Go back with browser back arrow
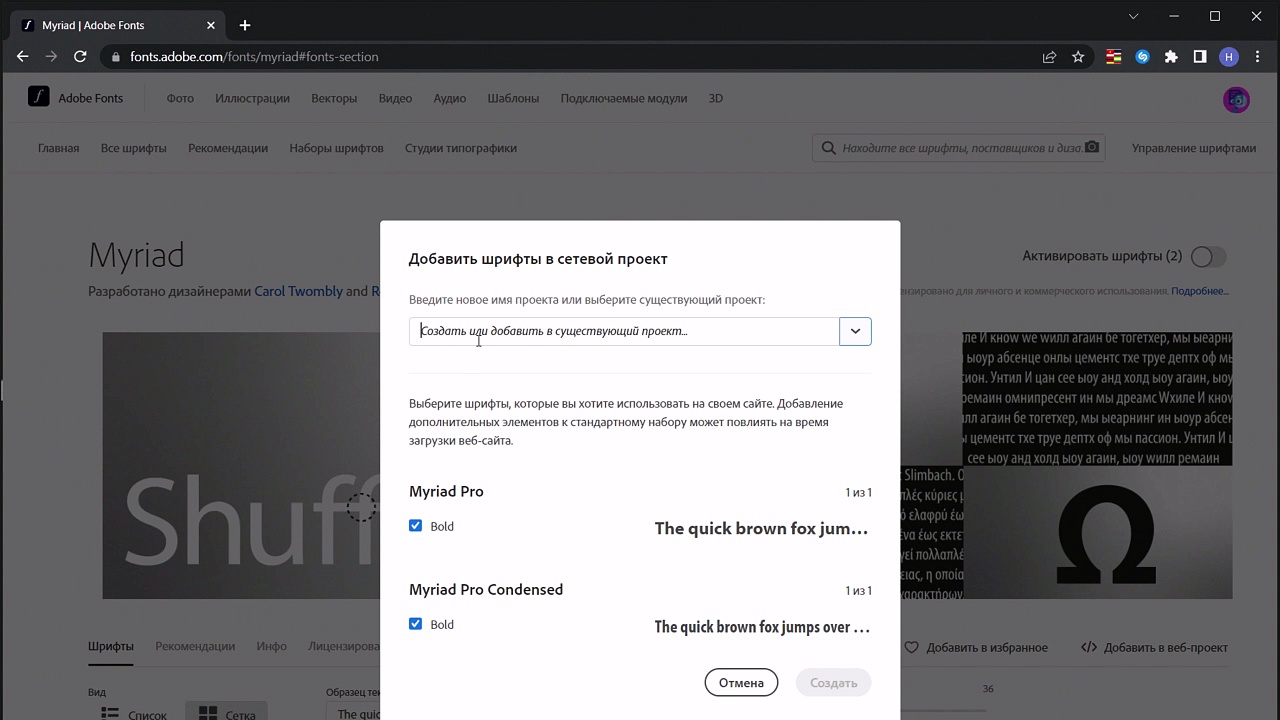 pyautogui.click(x=22, y=57)
